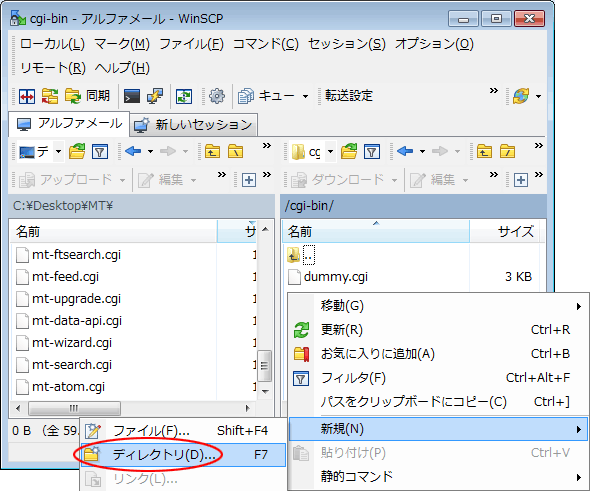Viewport: 590px width, 491px height.
Task: Go to remote parent directory icon
Action: pyautogui.click(x=484, y=152)
